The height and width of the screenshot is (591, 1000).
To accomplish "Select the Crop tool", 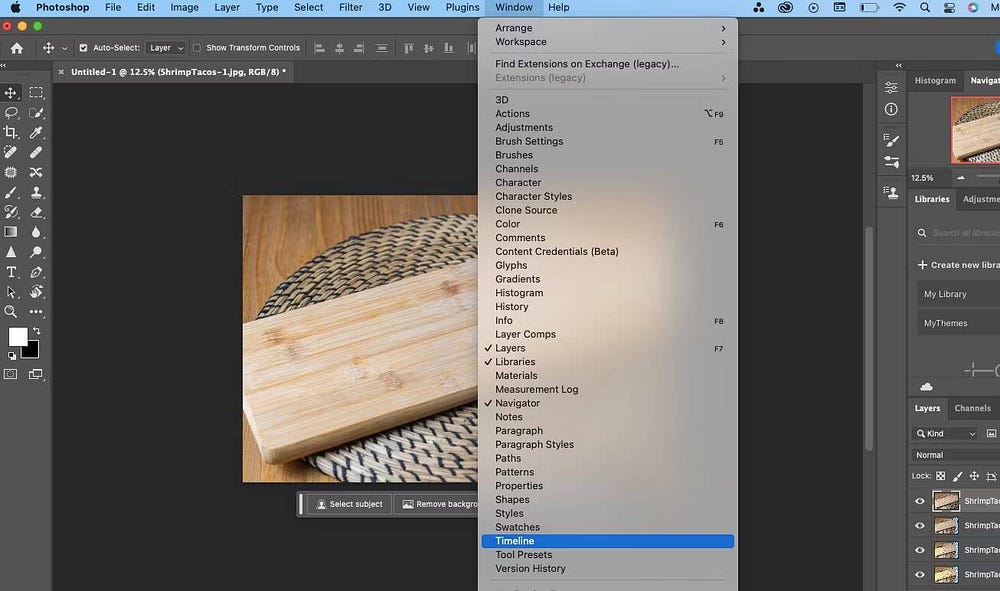I will tap(12, 132).
